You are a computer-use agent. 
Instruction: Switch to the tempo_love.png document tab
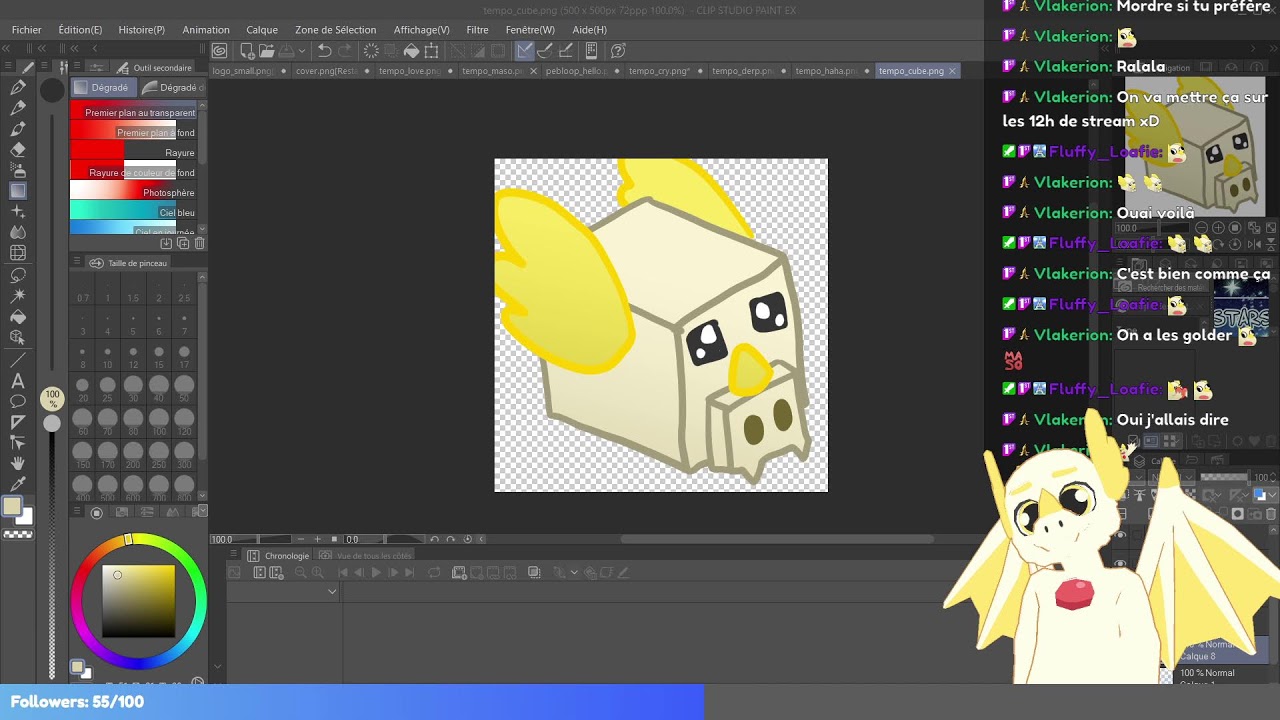click(410, 71)
